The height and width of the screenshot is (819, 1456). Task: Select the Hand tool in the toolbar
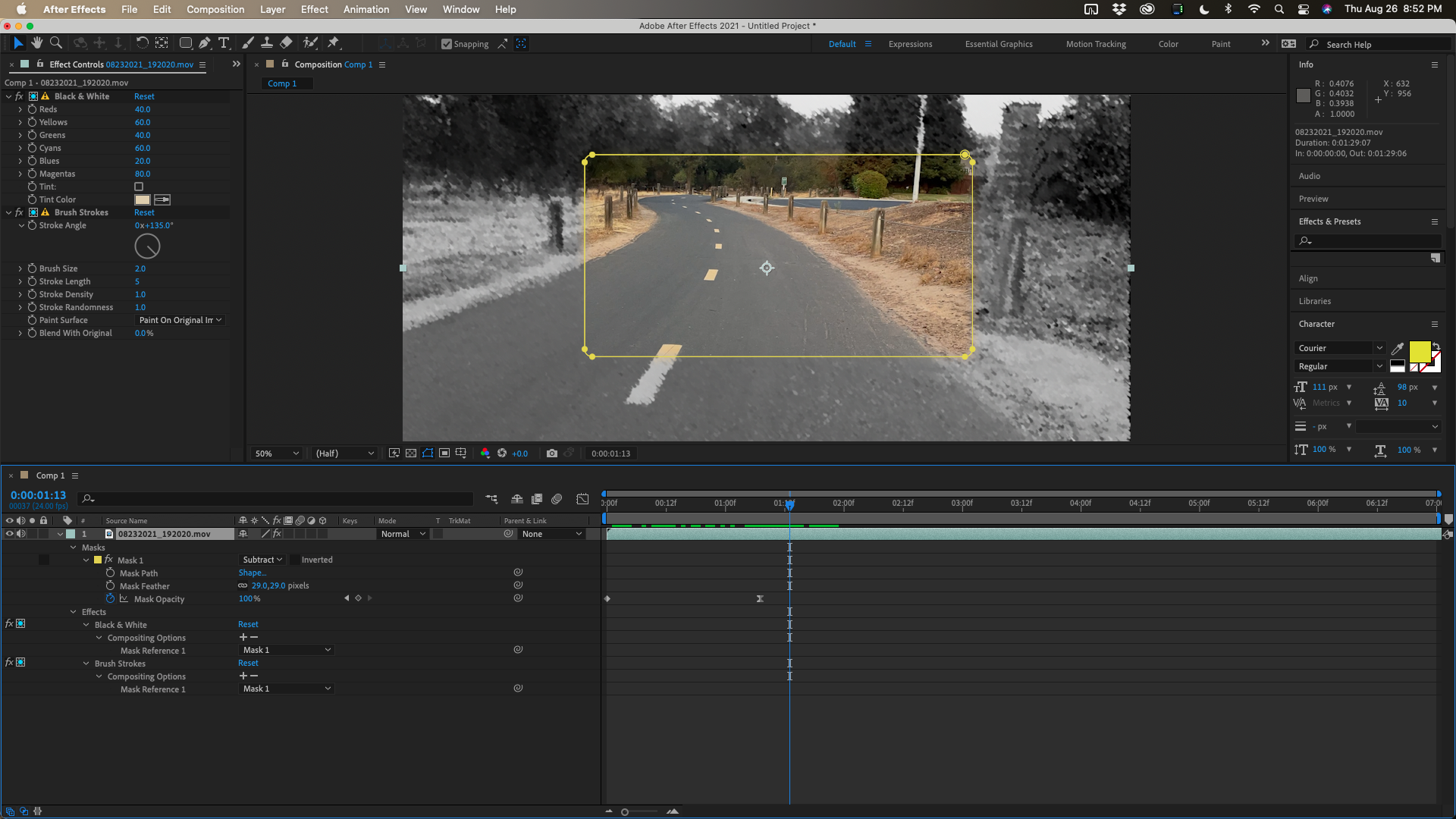tap(36, 43)
